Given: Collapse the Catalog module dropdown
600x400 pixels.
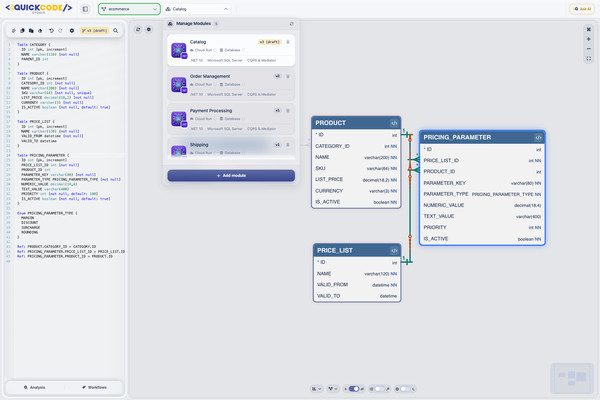Looking at the screenshot, I should pyautogui.click(x=197, y=9).
